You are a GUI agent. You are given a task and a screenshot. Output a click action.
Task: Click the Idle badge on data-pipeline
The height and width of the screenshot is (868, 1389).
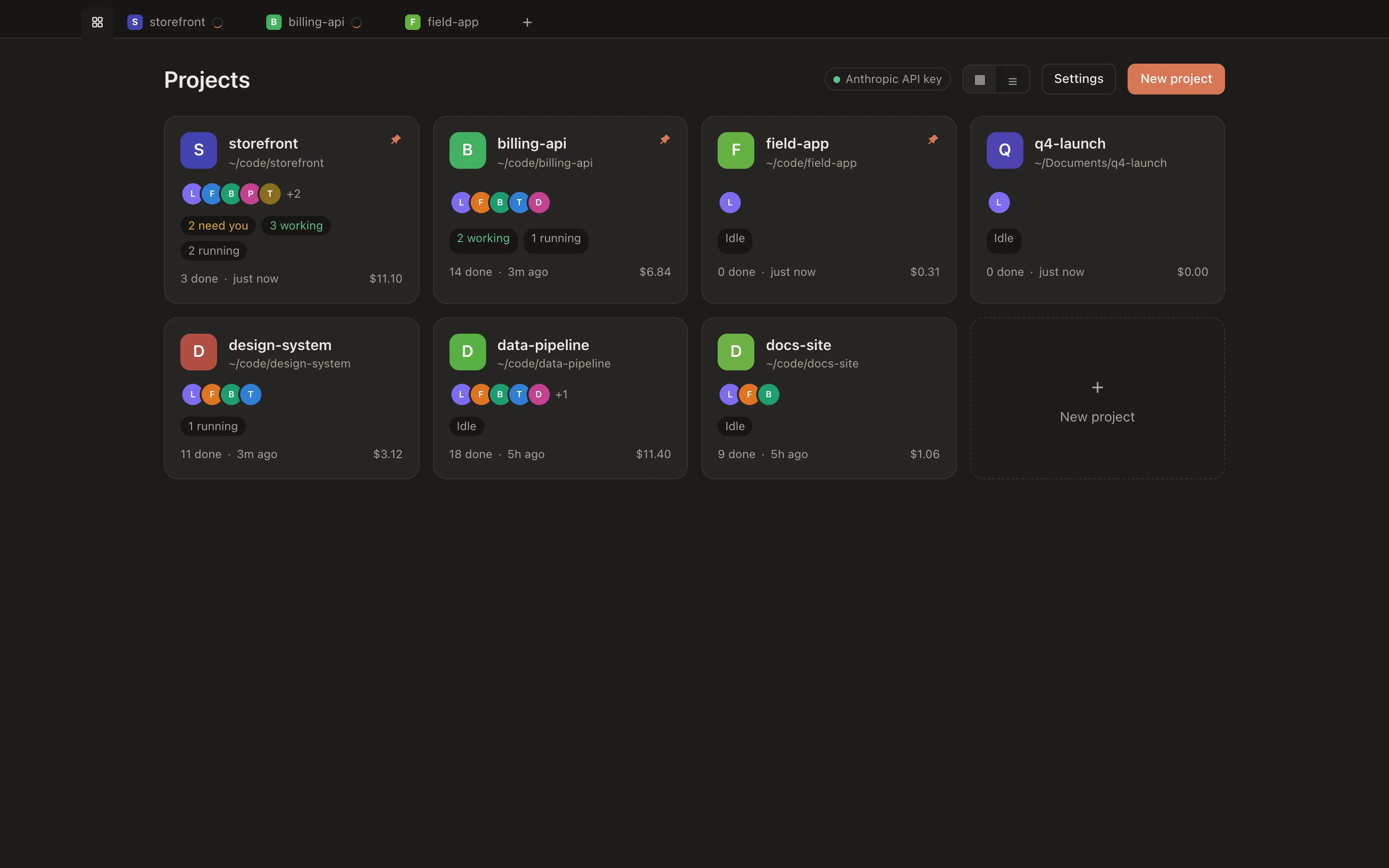point(466,427)
